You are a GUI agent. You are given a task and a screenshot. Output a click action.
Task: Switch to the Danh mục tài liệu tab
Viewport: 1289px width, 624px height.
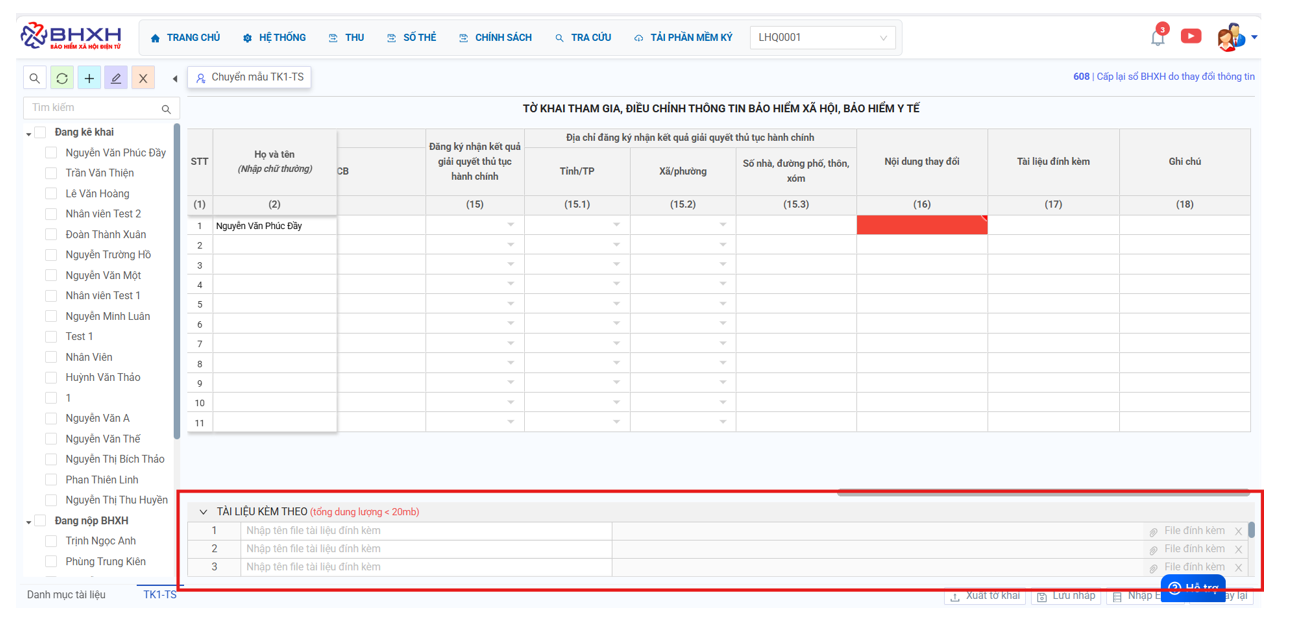(66, 595)
